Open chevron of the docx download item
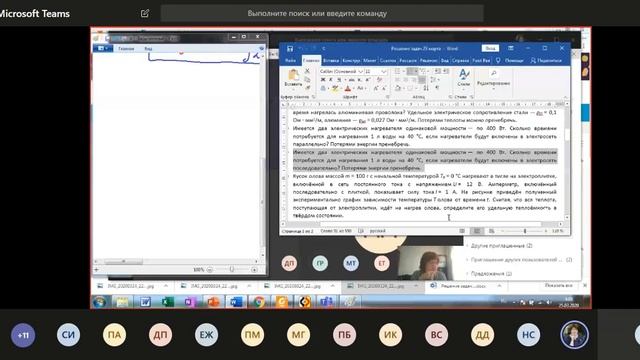 pos(499,286)
